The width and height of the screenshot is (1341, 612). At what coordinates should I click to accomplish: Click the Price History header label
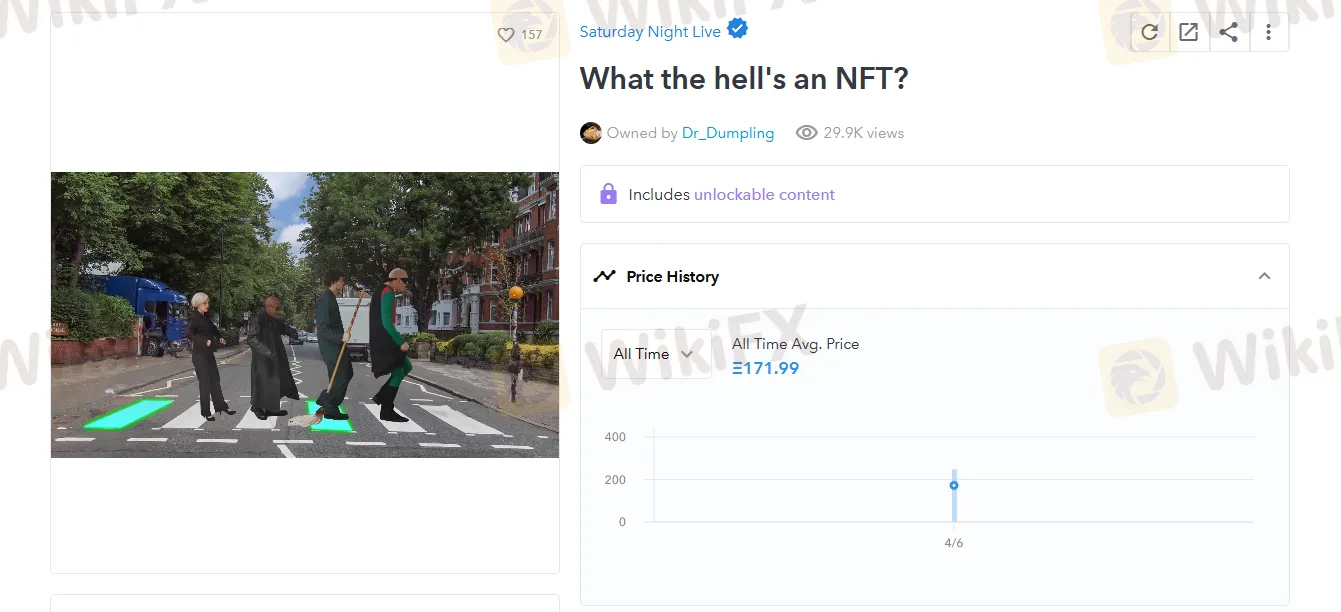coord(673,277)
